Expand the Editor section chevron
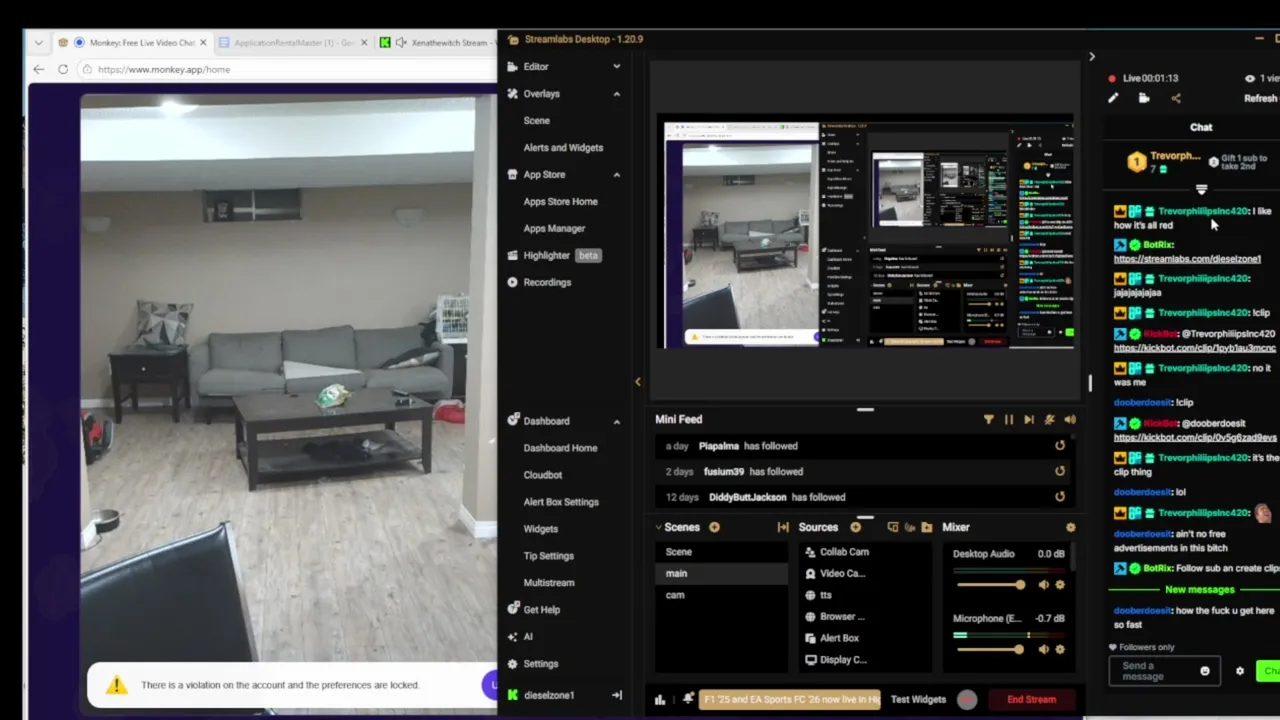Viewport: 1280px width, 720px height. pyautogui.click(x=616, y=67)
